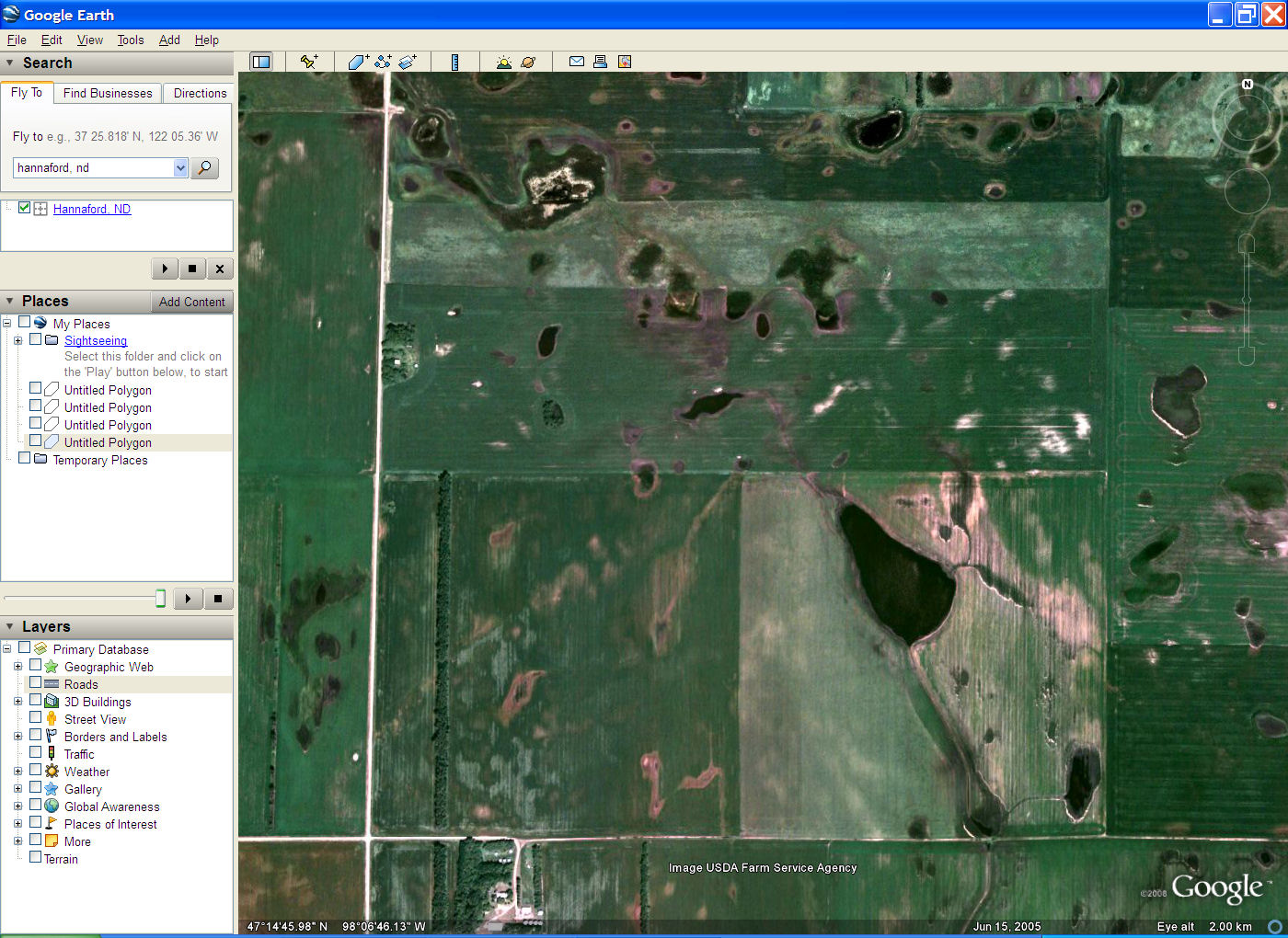The width and height of the screenshot is (1288, 938).
Task: Check the My Places checkbox
Action: point(25,322)
